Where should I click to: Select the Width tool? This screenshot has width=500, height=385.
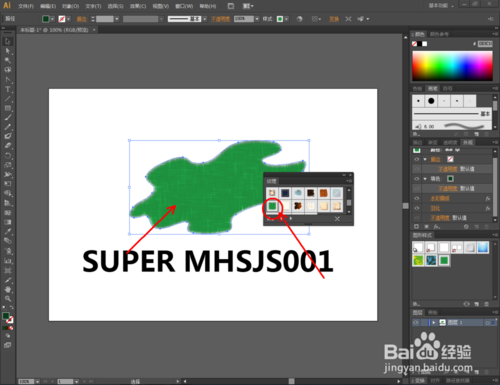click(x=8, y=174)
